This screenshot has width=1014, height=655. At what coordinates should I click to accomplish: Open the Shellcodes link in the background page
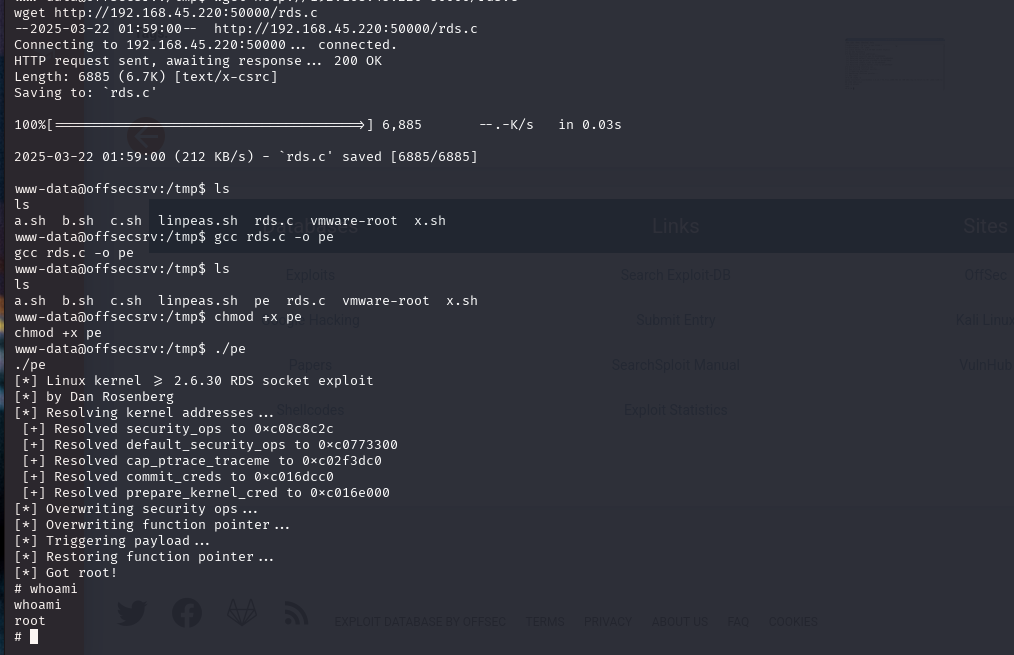(x=310, y=410)
